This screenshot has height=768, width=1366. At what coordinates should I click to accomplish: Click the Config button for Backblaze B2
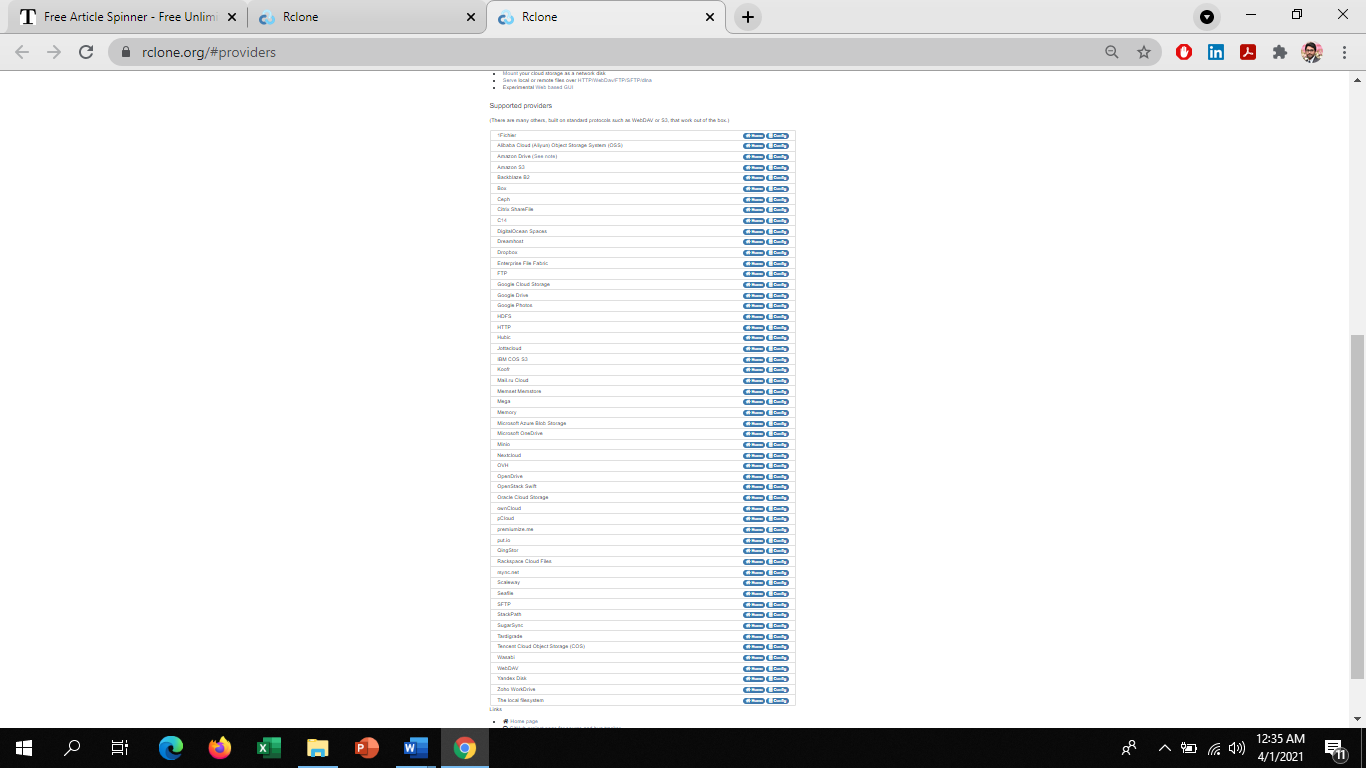tap(778, 178)
